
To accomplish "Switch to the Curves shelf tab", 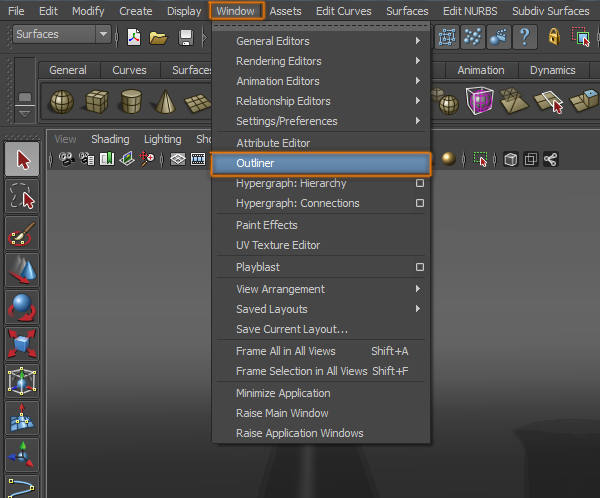I will click(129, 70).
